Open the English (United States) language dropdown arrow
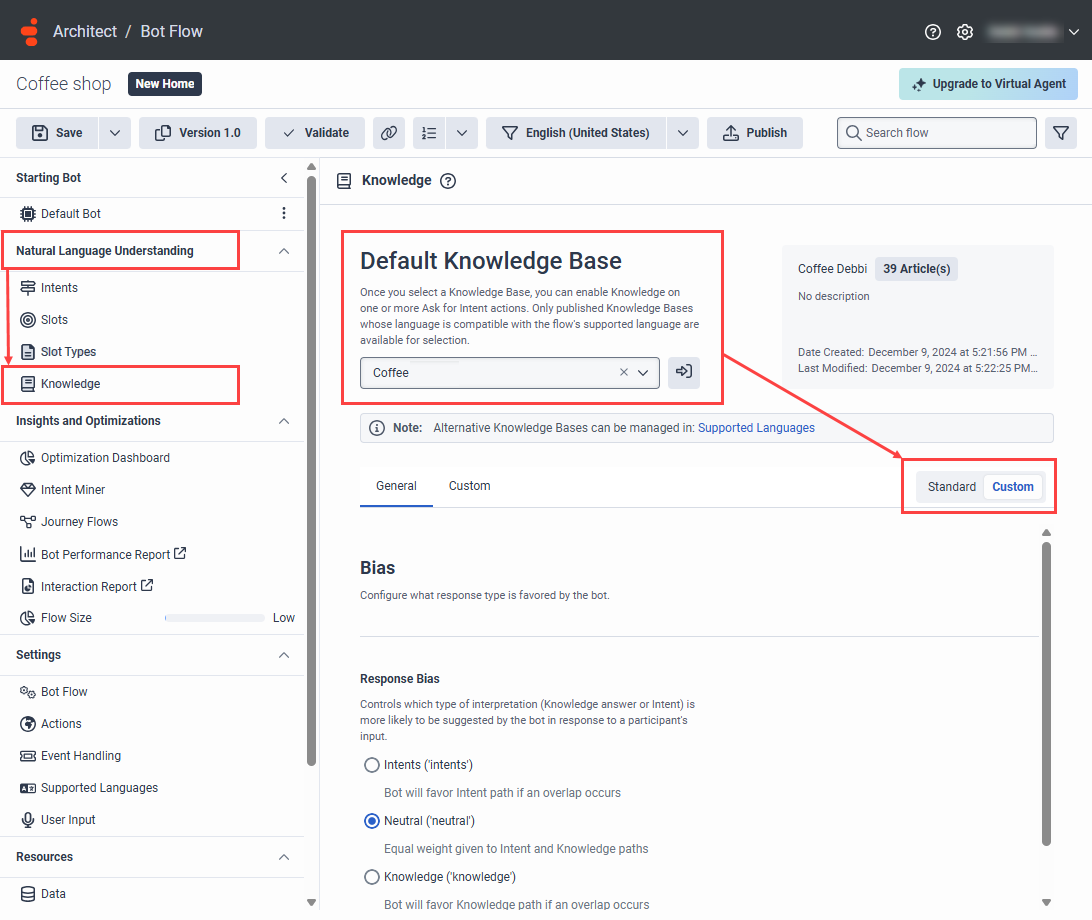Image resolution: width=1092 pixels, height=920 pixels. pyautogui.click(x=683, y=133)
